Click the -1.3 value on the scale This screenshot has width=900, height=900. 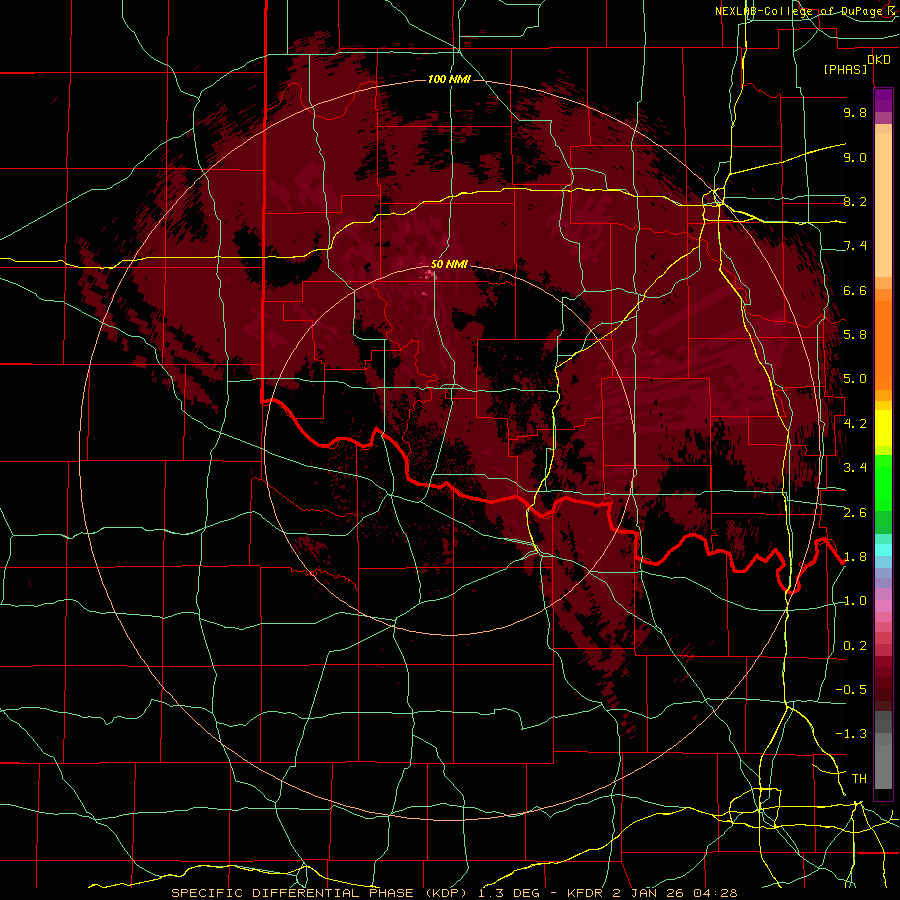851,734
